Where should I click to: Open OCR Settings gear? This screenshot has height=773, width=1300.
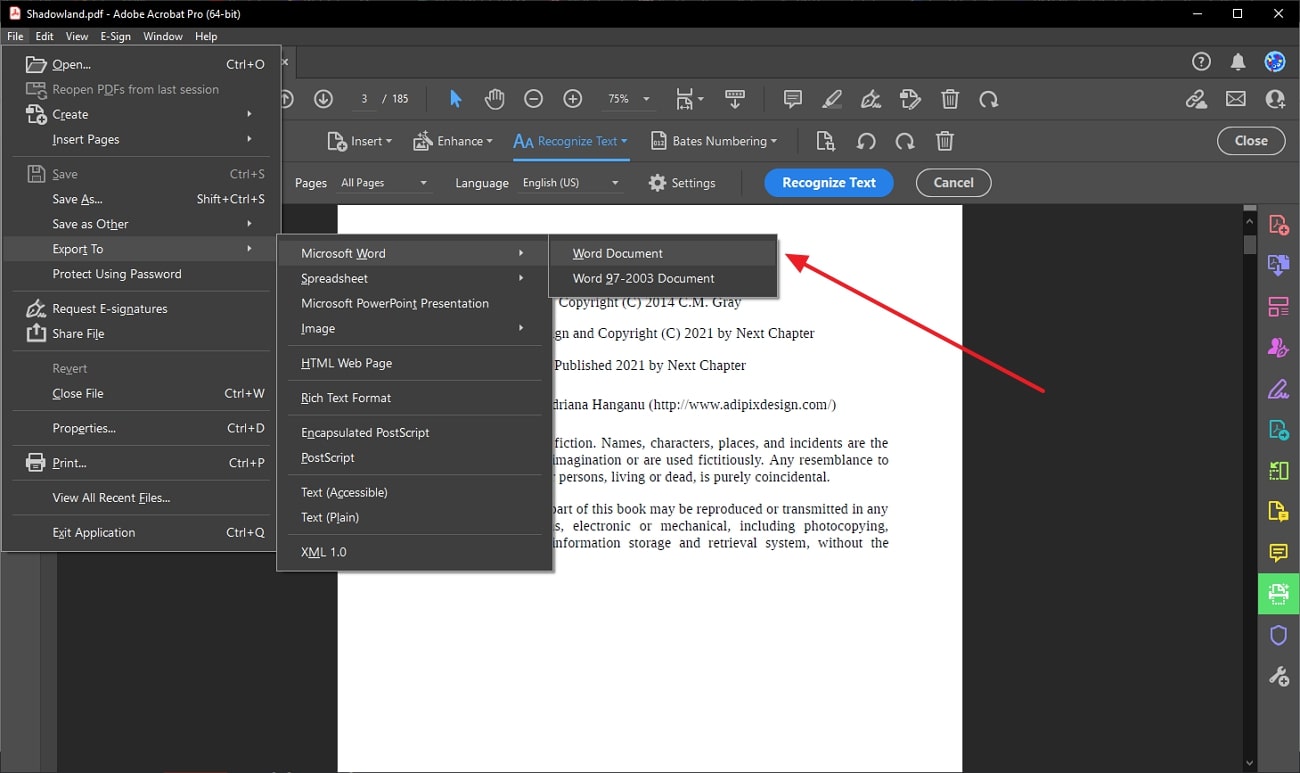point(682,183)
